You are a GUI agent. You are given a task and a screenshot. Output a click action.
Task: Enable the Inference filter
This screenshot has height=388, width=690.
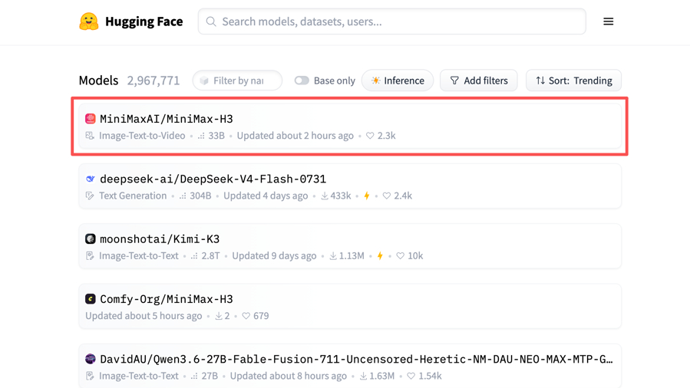[x=398, y=81]
